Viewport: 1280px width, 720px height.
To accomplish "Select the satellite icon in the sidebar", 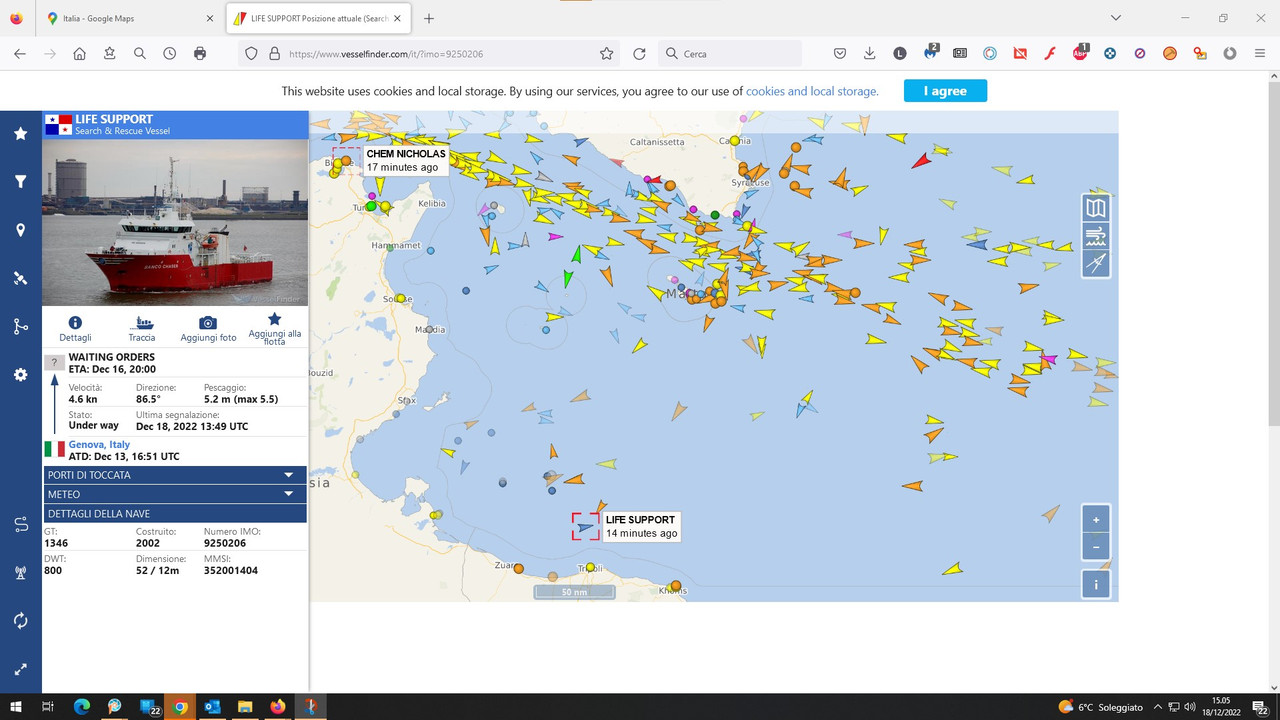I will tap(20, 278).
